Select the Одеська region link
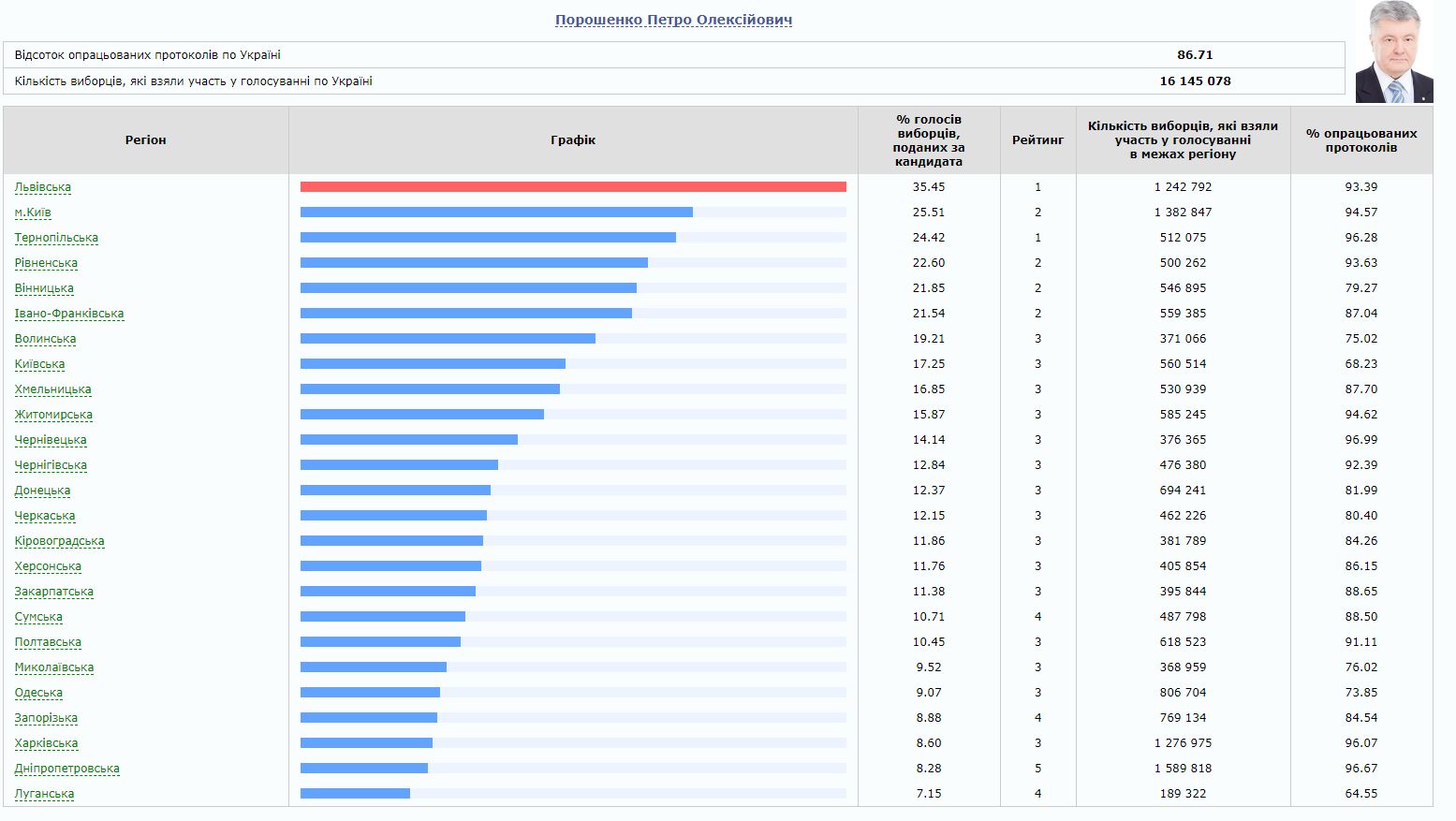Screen dimensions: 1456x821 click(x=38, y=693)
